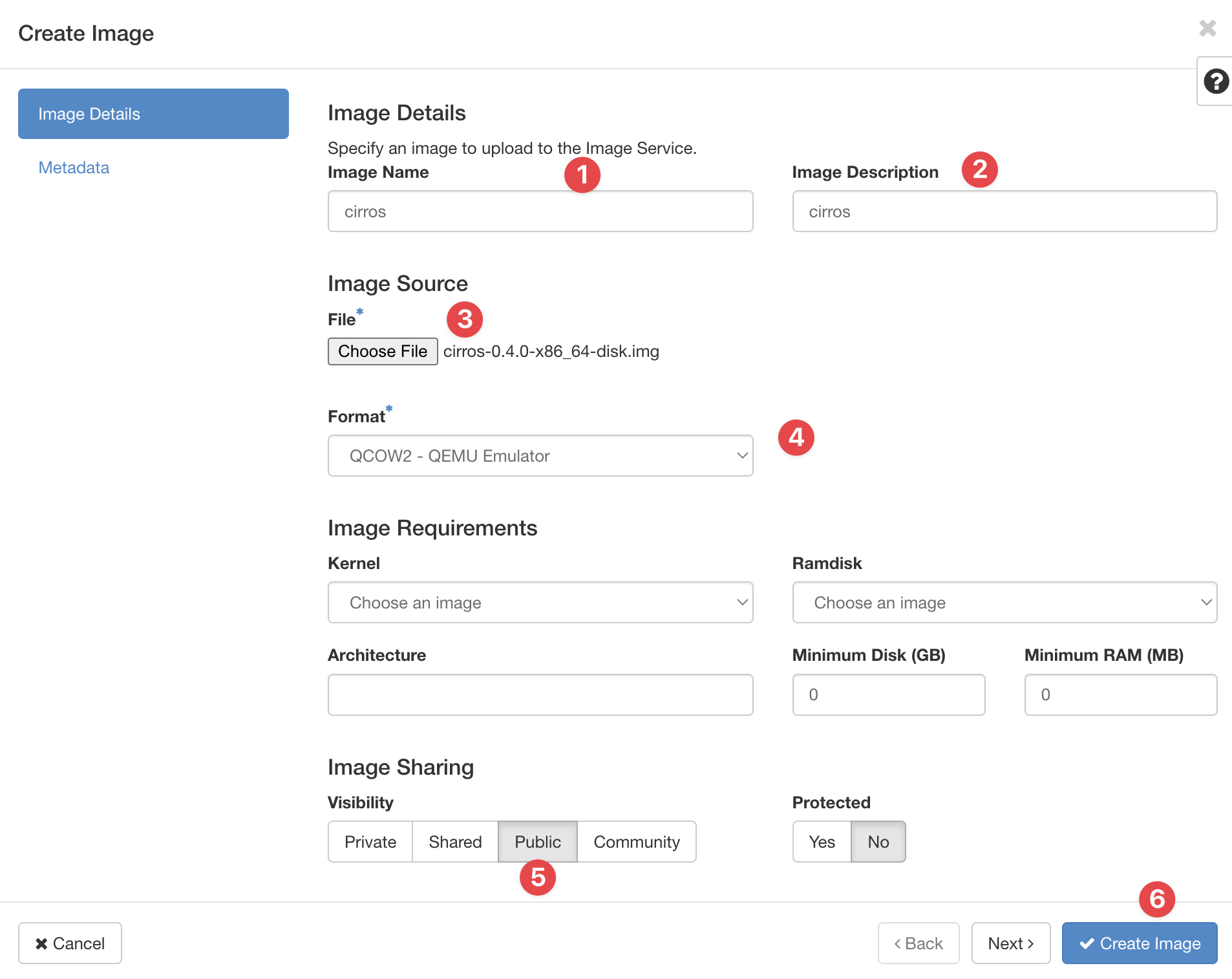Select Community visibility
1232x979 pixels.
(636, 841)
